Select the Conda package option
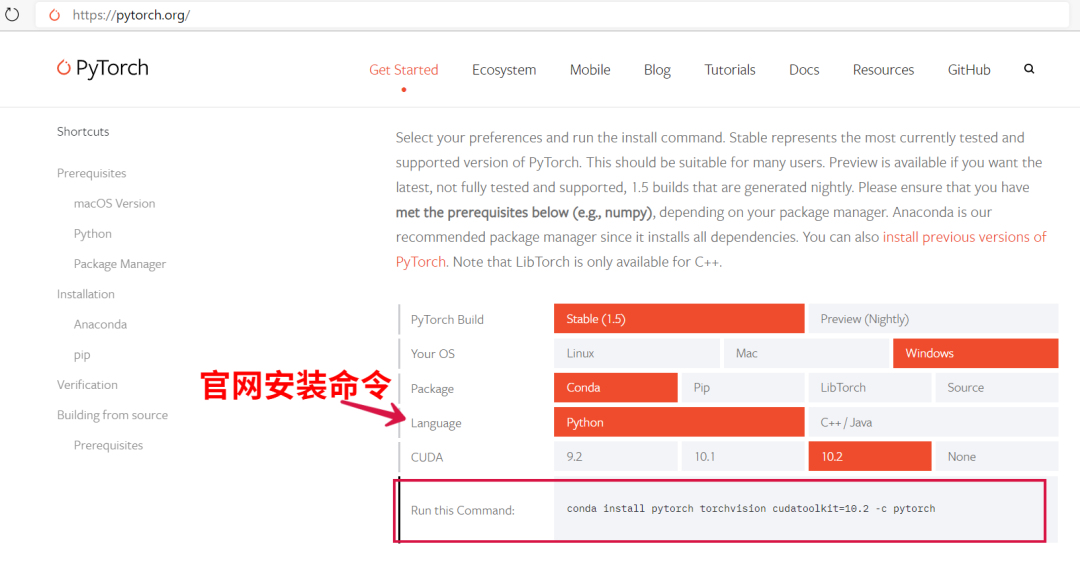Viewport: 1080px width, 573px height. point(616,388)
